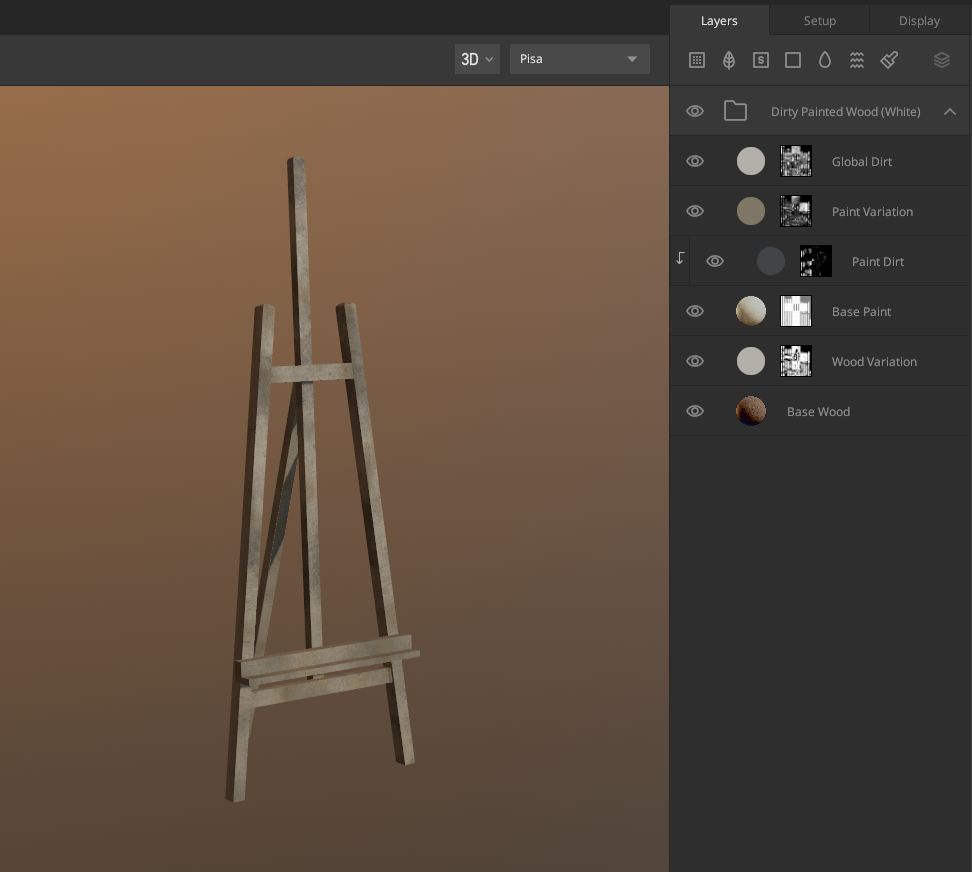Open the Display tab
The image size is (972, 872).
[918, 20]
